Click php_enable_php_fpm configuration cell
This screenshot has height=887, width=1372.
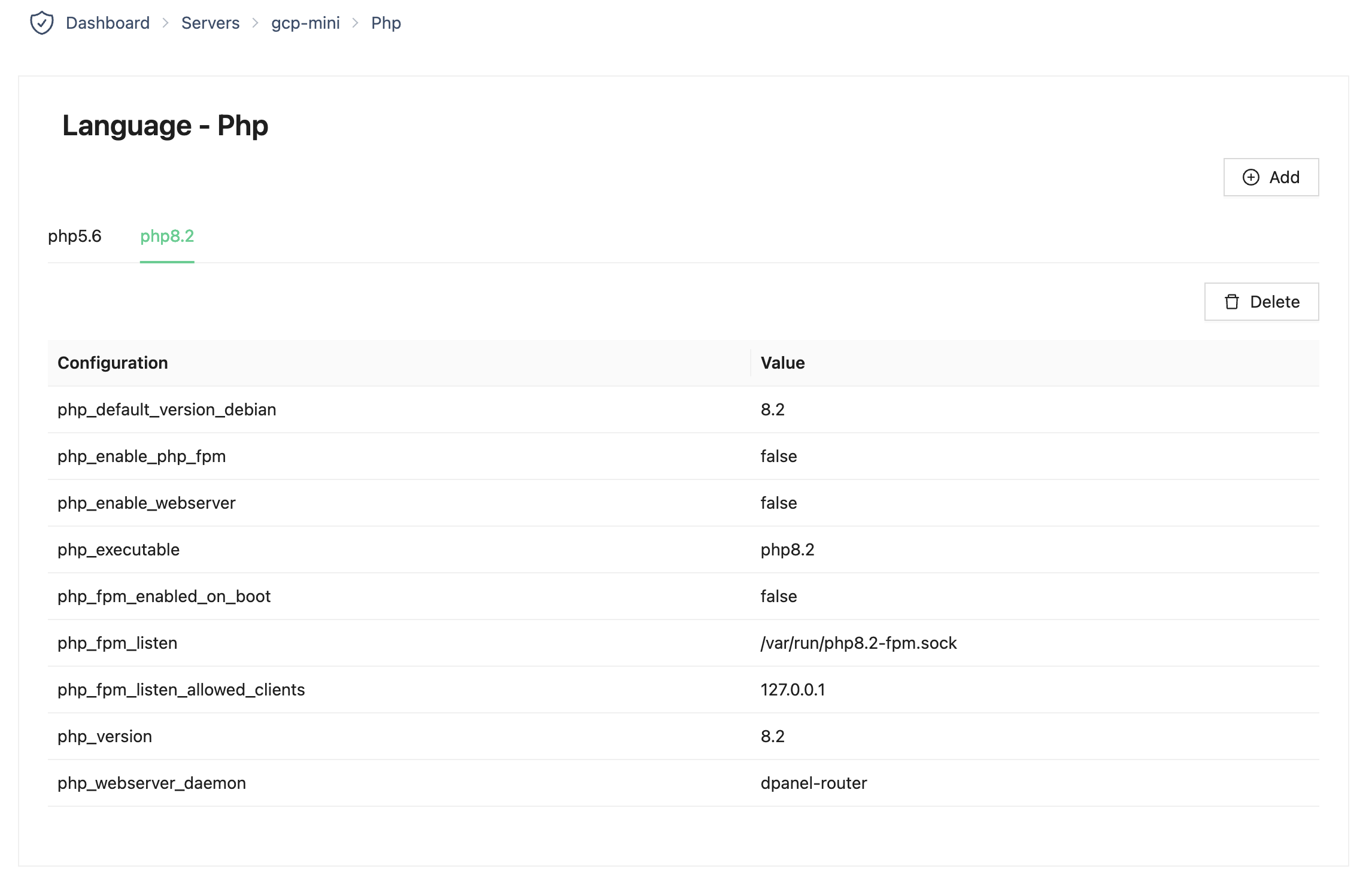tap(399, 456)
